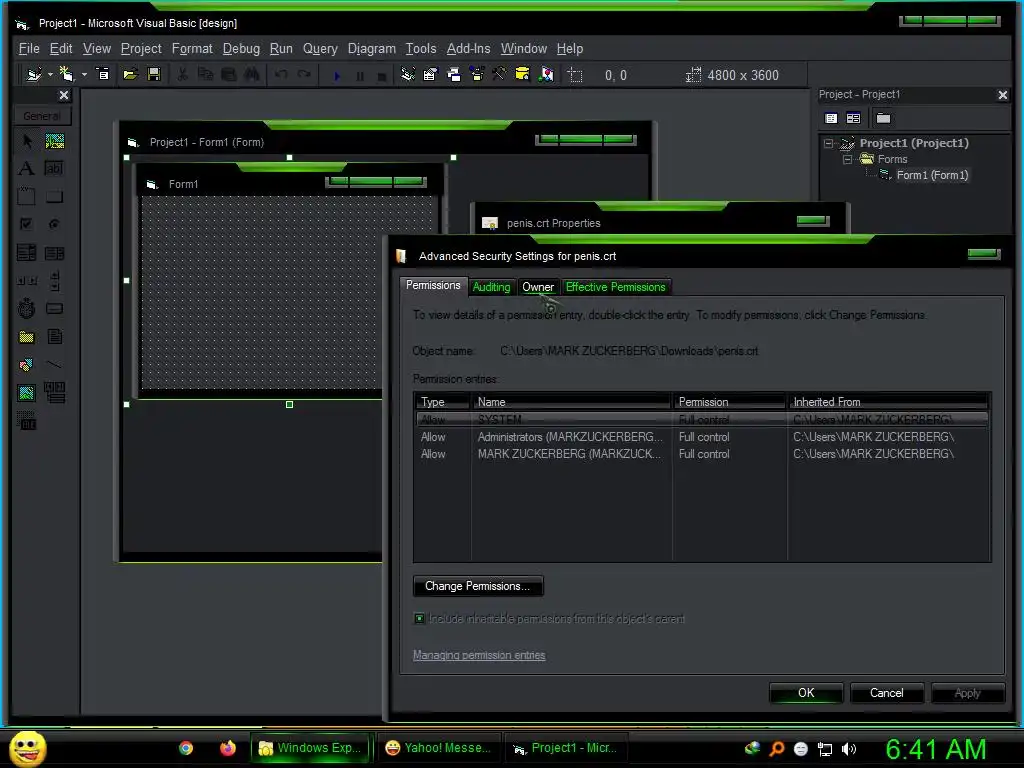Click the Change Permissions button
1024x768 pixels.
pyautogui.click(x=478, y=586)
